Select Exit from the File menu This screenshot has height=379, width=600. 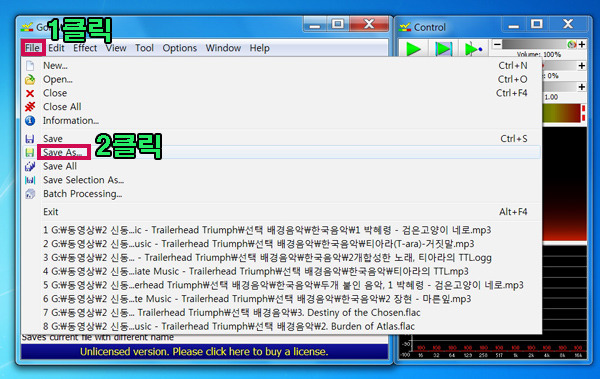click(281, 212)
